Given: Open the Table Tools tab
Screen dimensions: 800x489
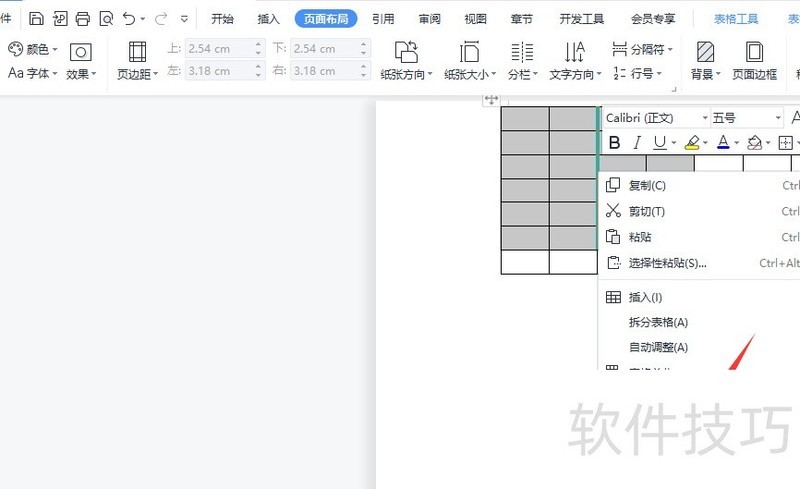Looking at the screenshot, I should [736, 19].
